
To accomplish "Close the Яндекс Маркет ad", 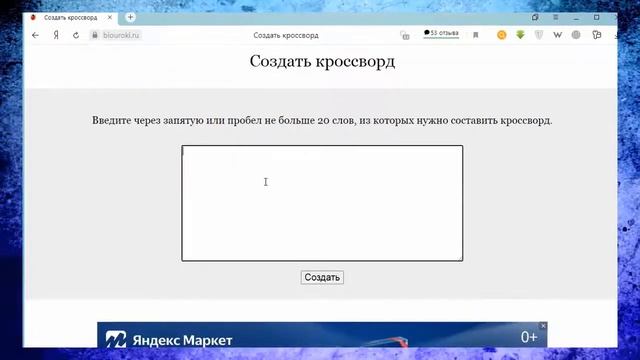I will click(x=543, y=326).
